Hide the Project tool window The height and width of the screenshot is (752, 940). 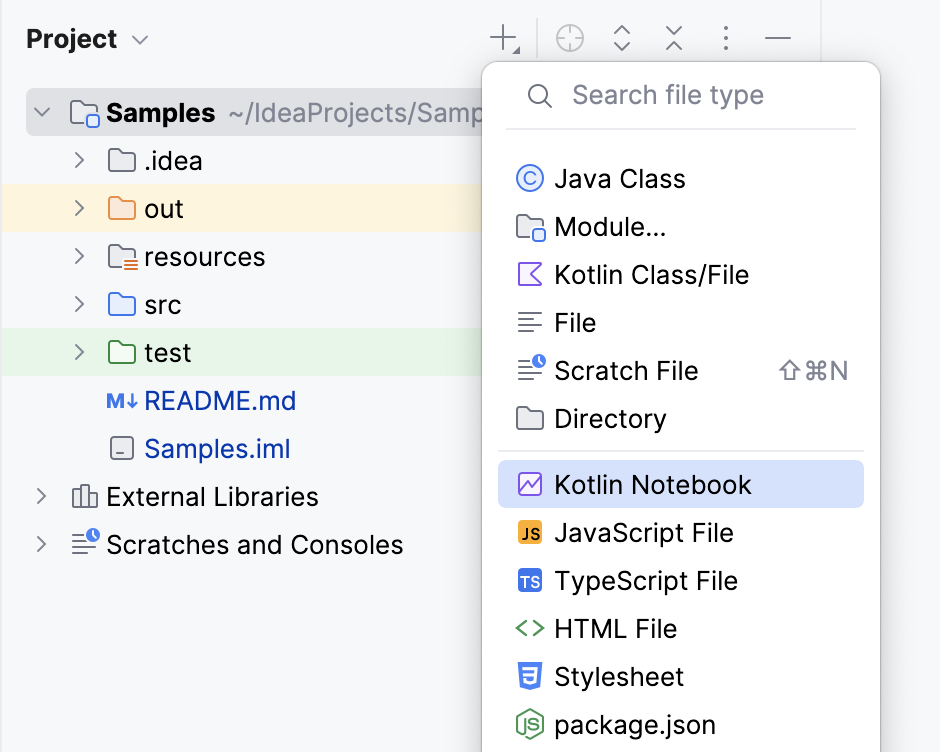click(x=777, y=38)
